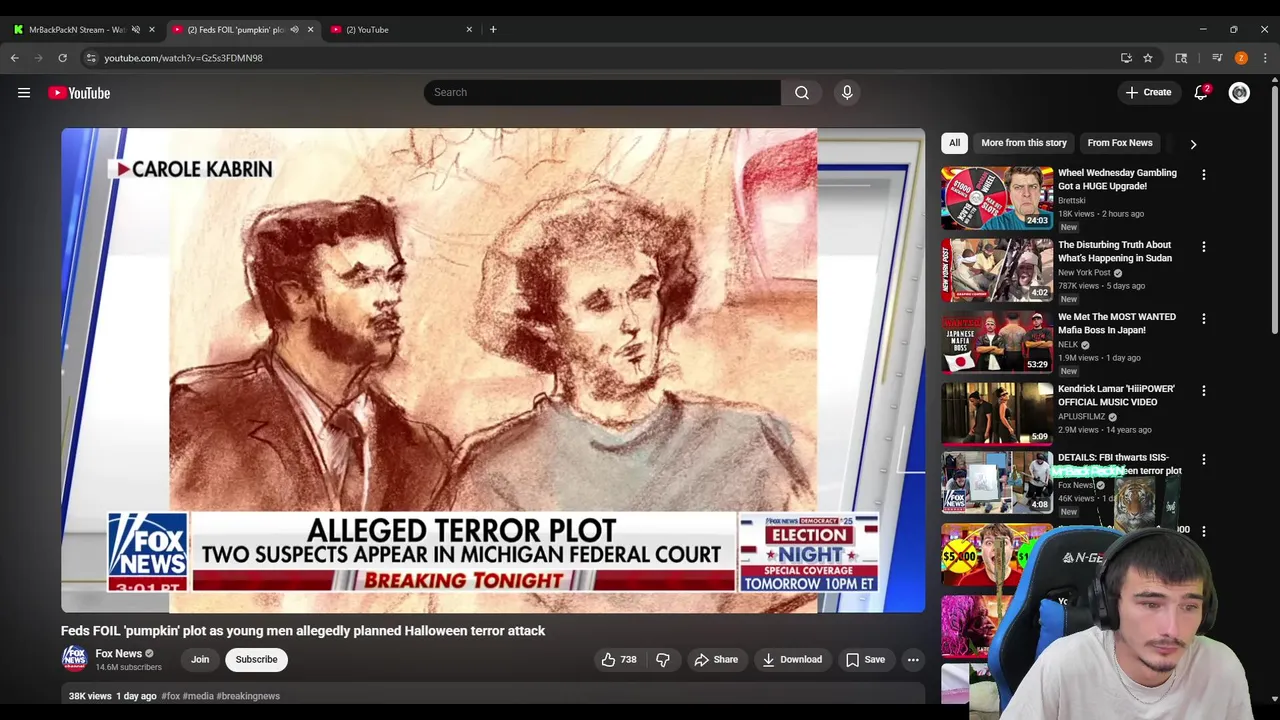Screen dimensions: 1280x720
Task: Select the All filter chip
Action: pyautogui.click(x=954, y=143)
